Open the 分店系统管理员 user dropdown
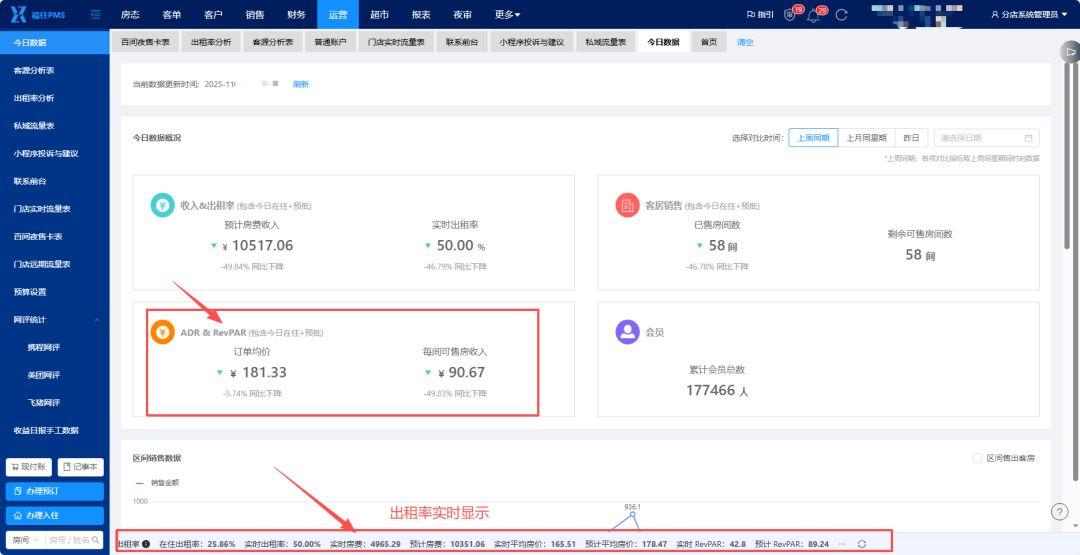 pos(1029,14)
